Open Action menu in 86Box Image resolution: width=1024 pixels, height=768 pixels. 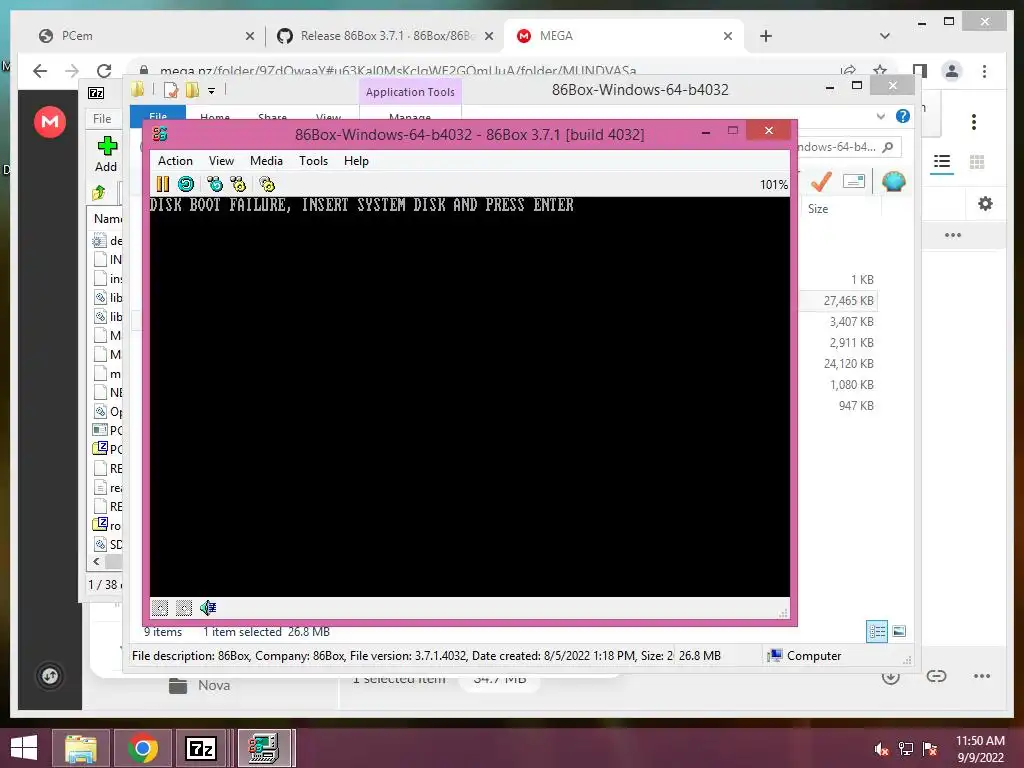click(175, 161)
